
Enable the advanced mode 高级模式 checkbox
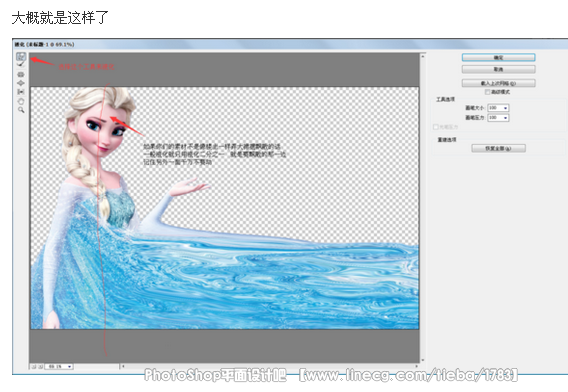[x=487, y=92]
